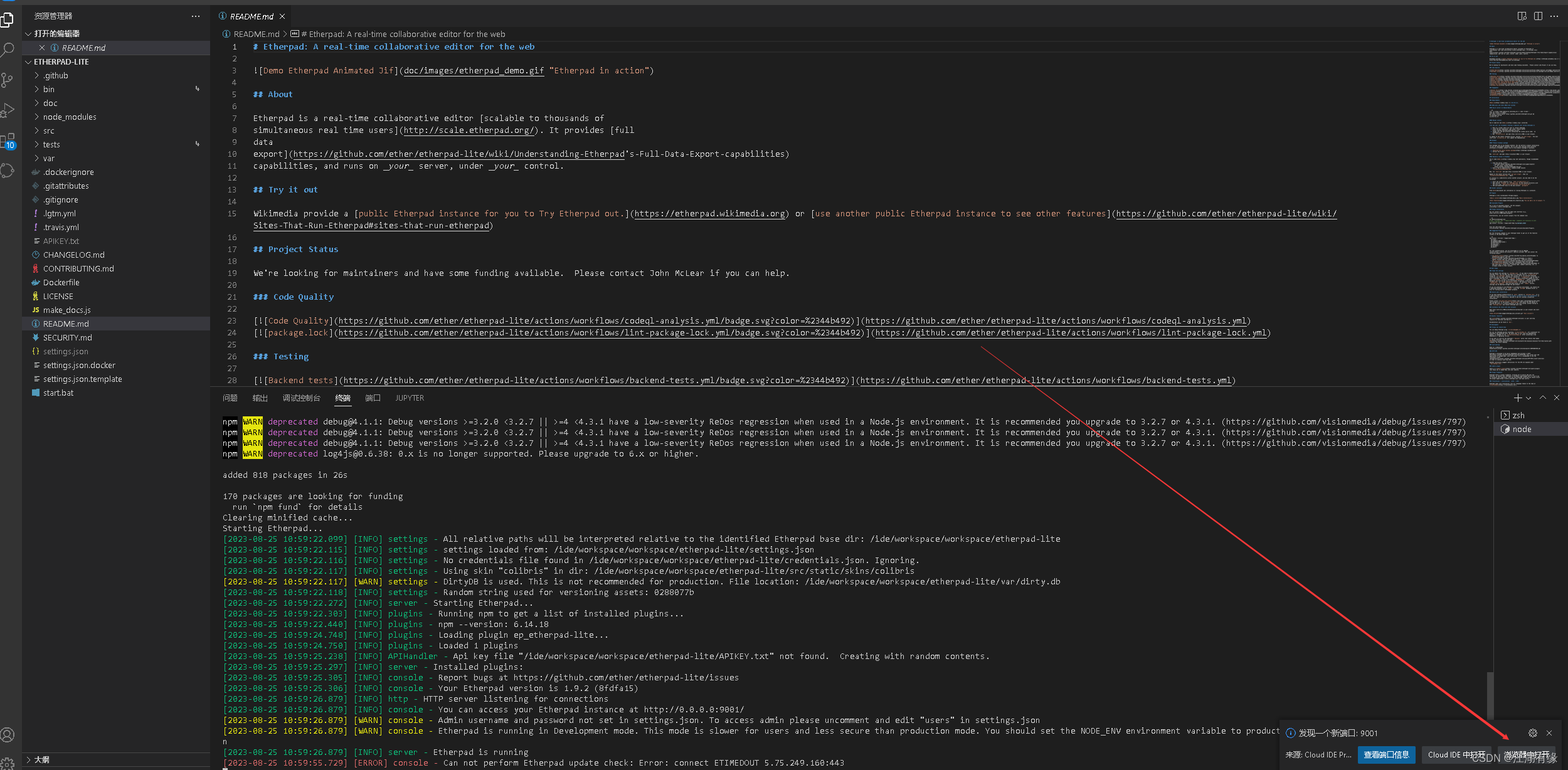
Task: Select the README.md editor tab
Action: click(252, 16)
